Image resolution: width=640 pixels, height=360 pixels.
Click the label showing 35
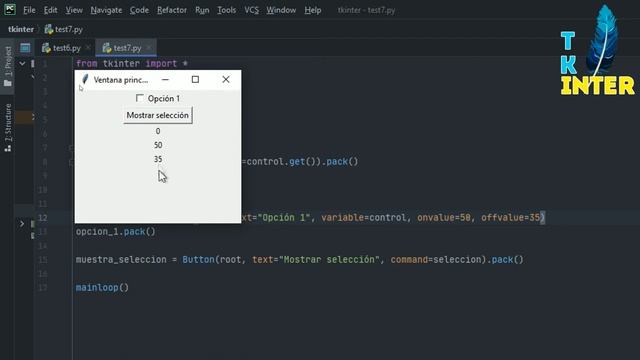pos(158,159)
